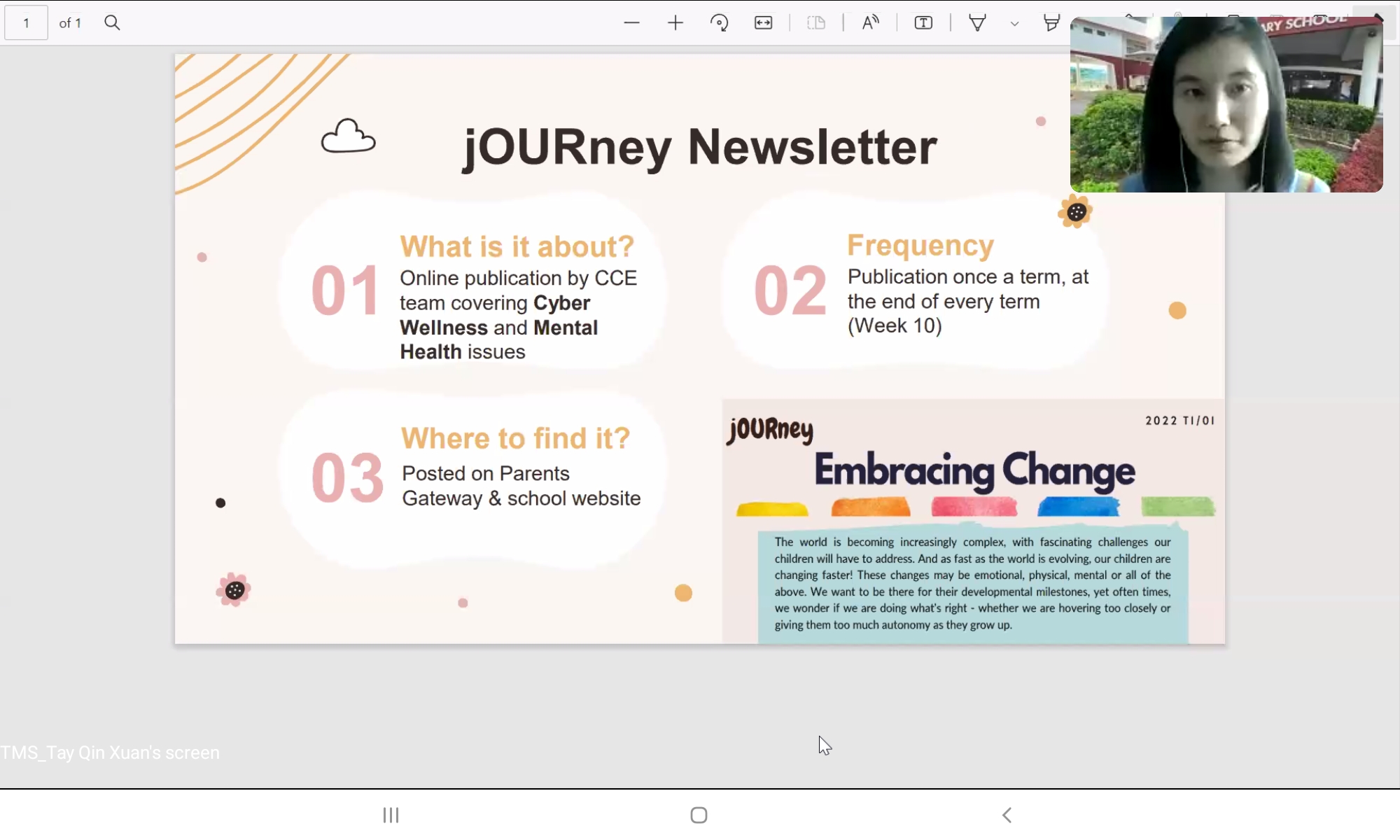This screenshot has height=840, width=1400.
Task: Click the 'TMS_Tay Qin Xuan's screen' label
Action: [110, 752]
